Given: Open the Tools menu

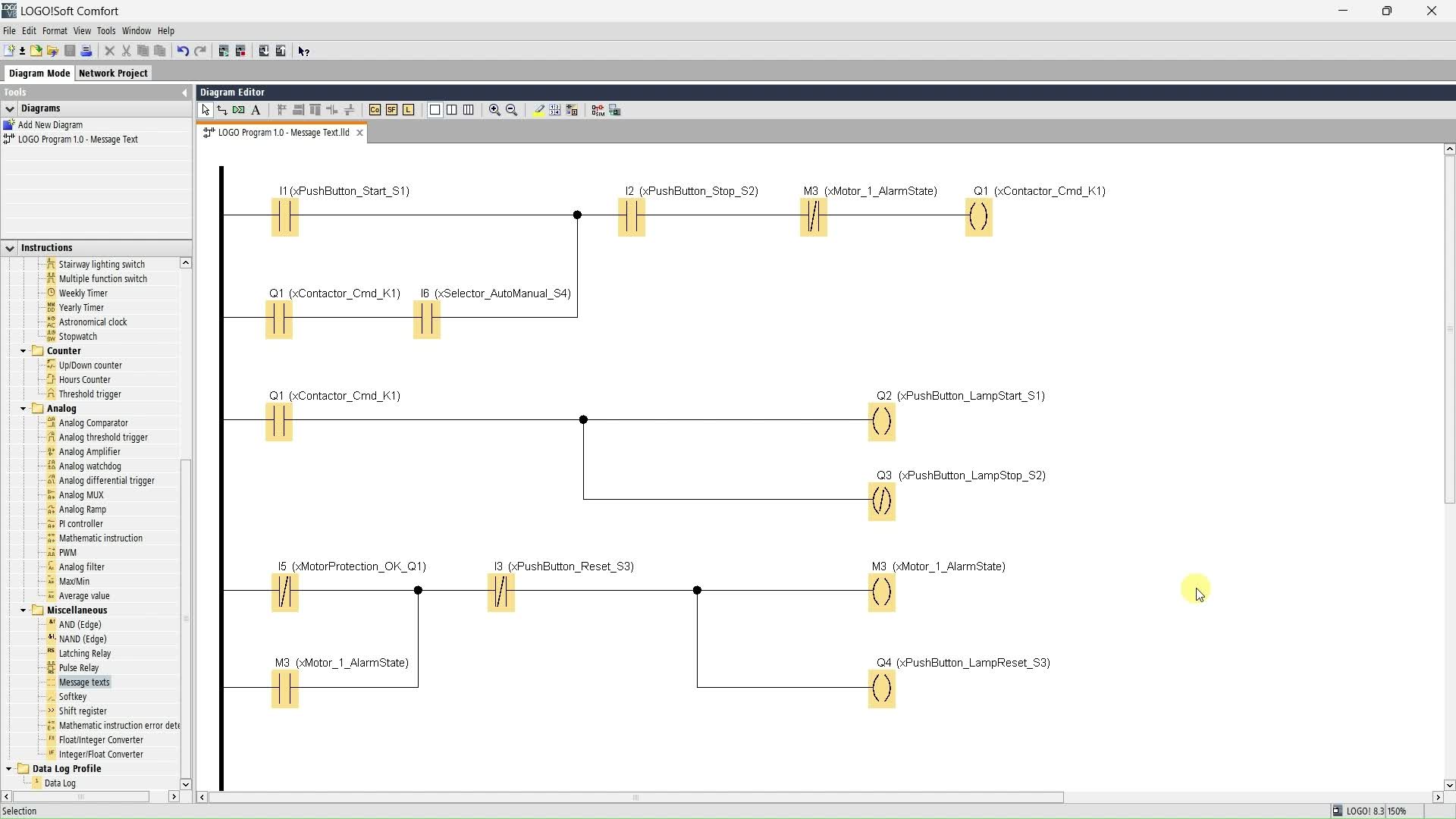Looking at the screenshot, I should pos(106,31).
